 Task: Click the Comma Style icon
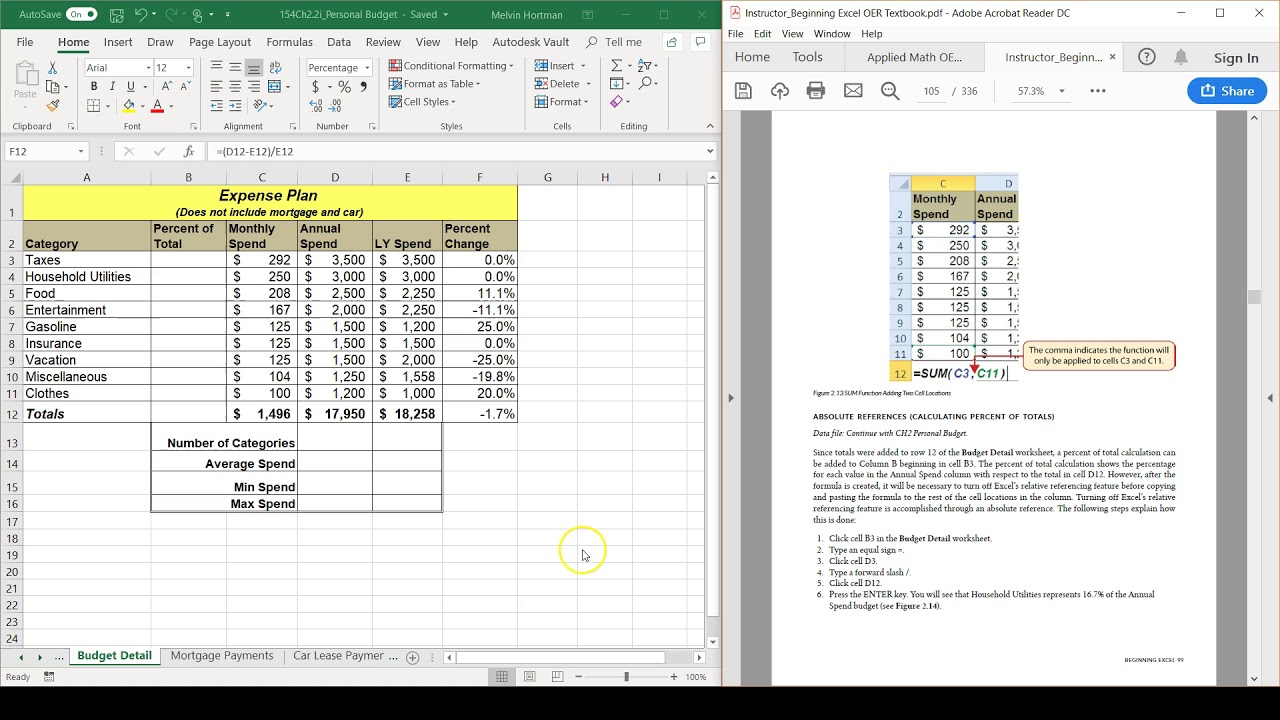363,86
